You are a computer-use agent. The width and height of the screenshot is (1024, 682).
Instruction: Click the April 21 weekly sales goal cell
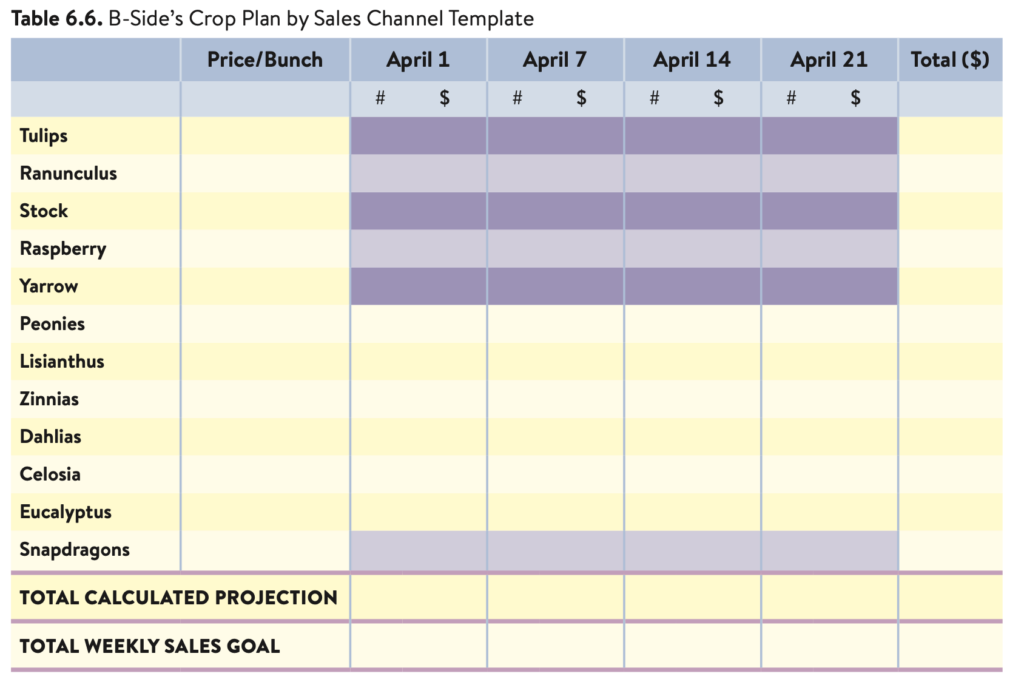point(829,646)
